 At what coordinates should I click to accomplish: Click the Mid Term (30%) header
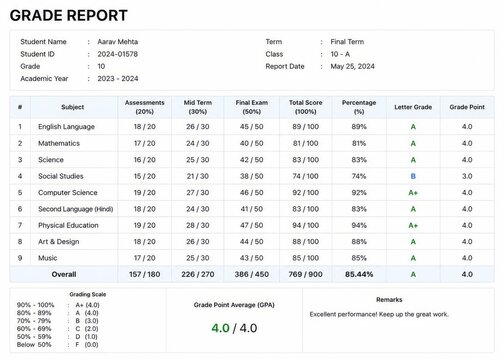tap(198, 107)
